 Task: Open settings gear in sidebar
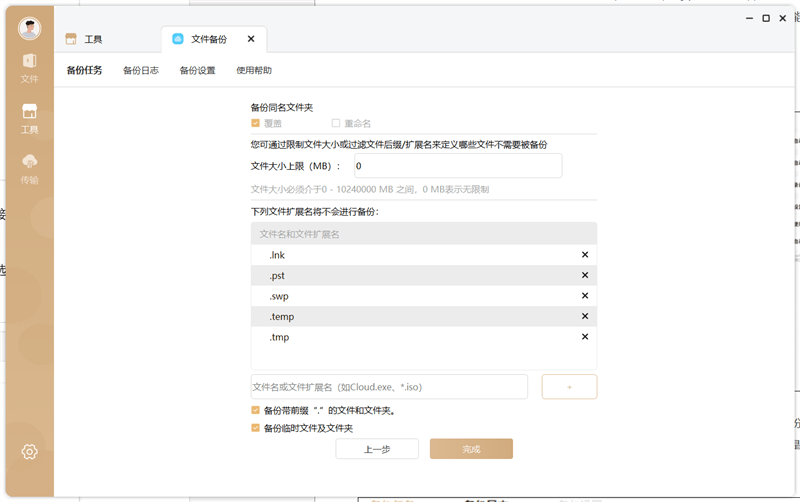point(29,451)
